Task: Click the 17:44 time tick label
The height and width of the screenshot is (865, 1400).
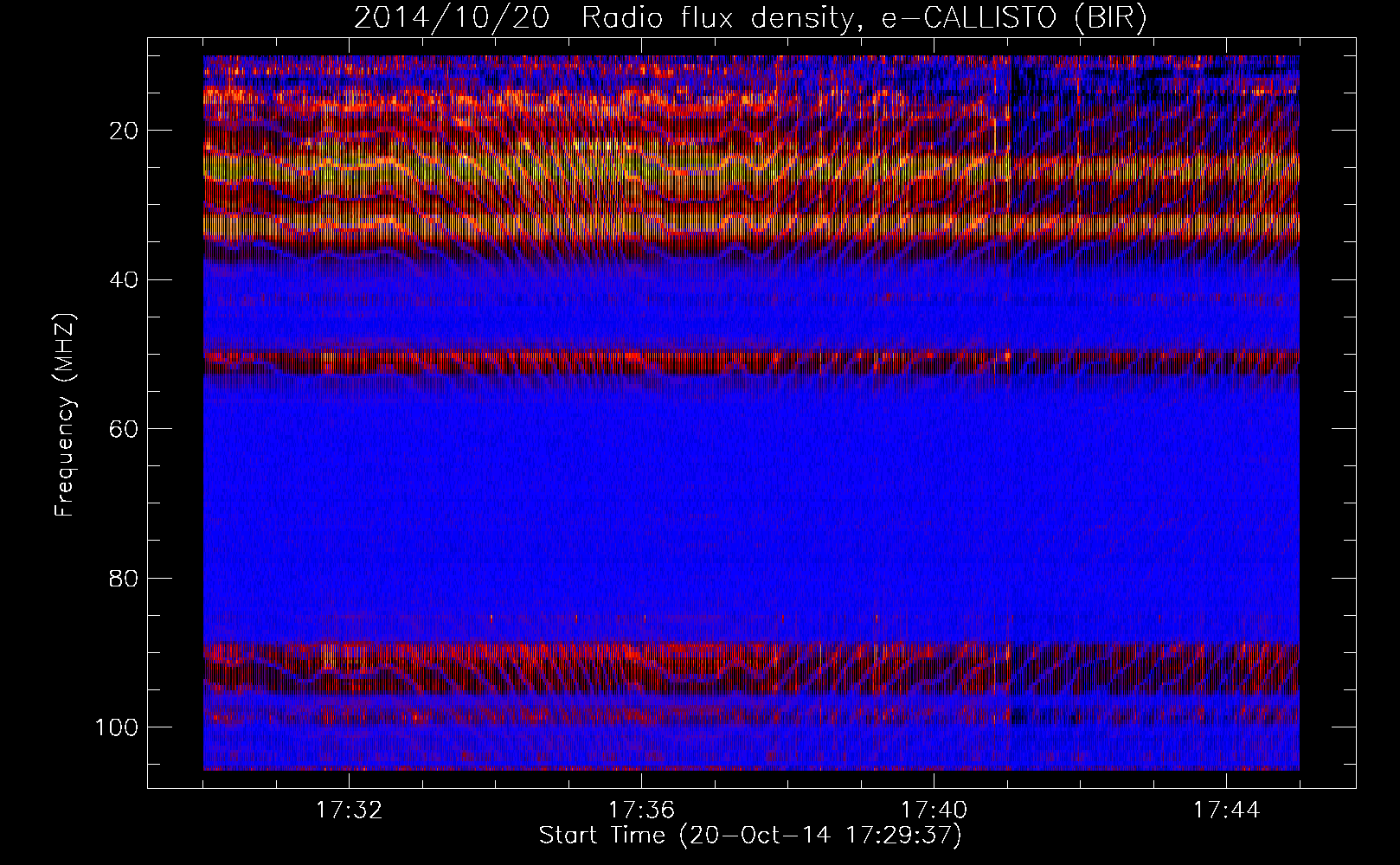Action: tap(1226, 811)
